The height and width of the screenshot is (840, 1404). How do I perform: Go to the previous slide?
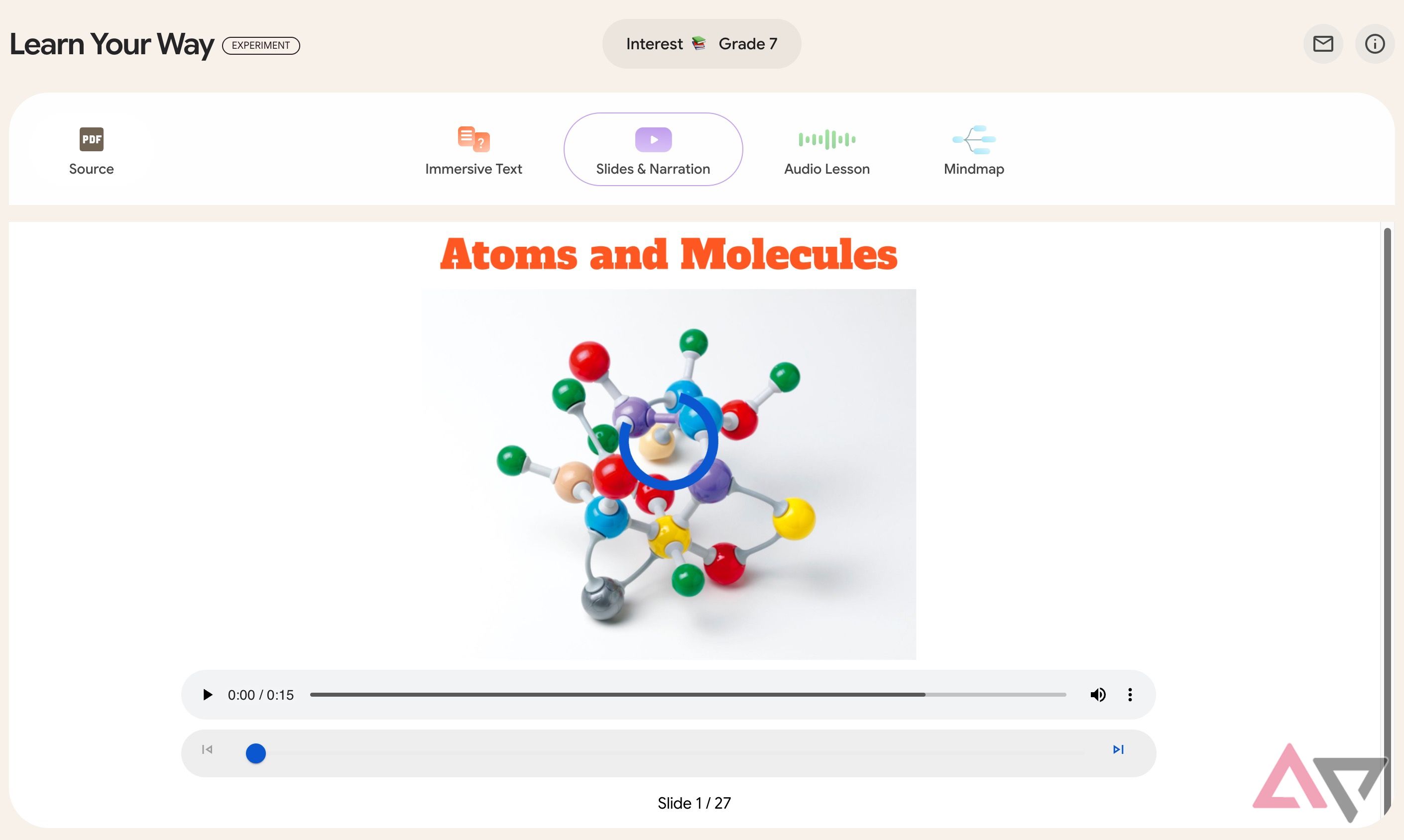[x=207, y=749]
